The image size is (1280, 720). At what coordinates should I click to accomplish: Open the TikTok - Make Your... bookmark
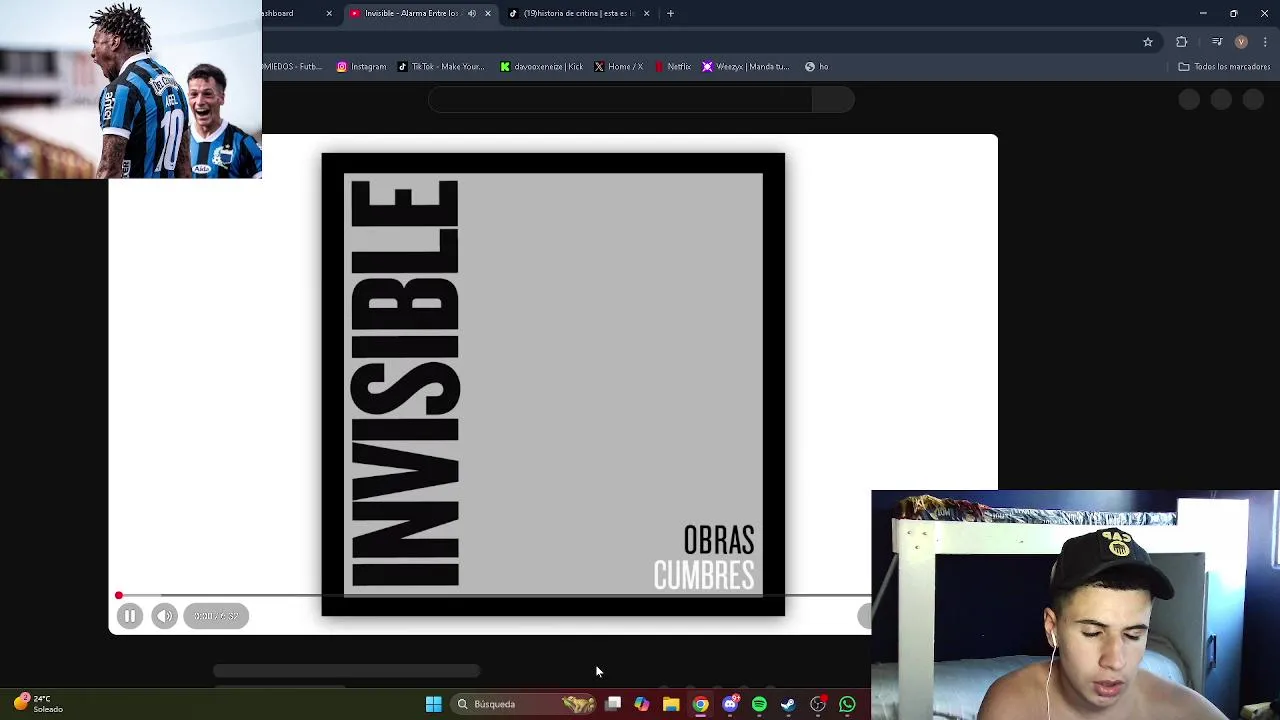pyautogui.click(x=441, y=67)
